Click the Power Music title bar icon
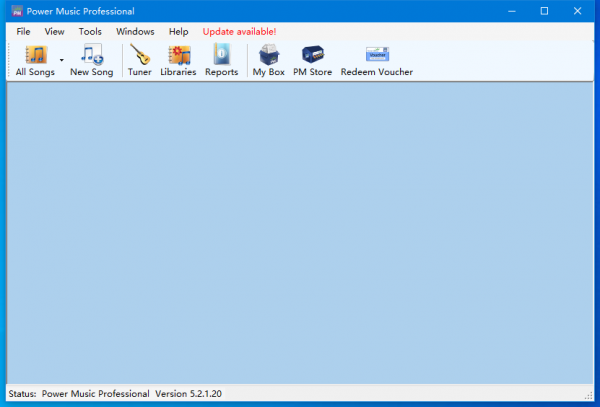600x407 pixels. (17, 10)
